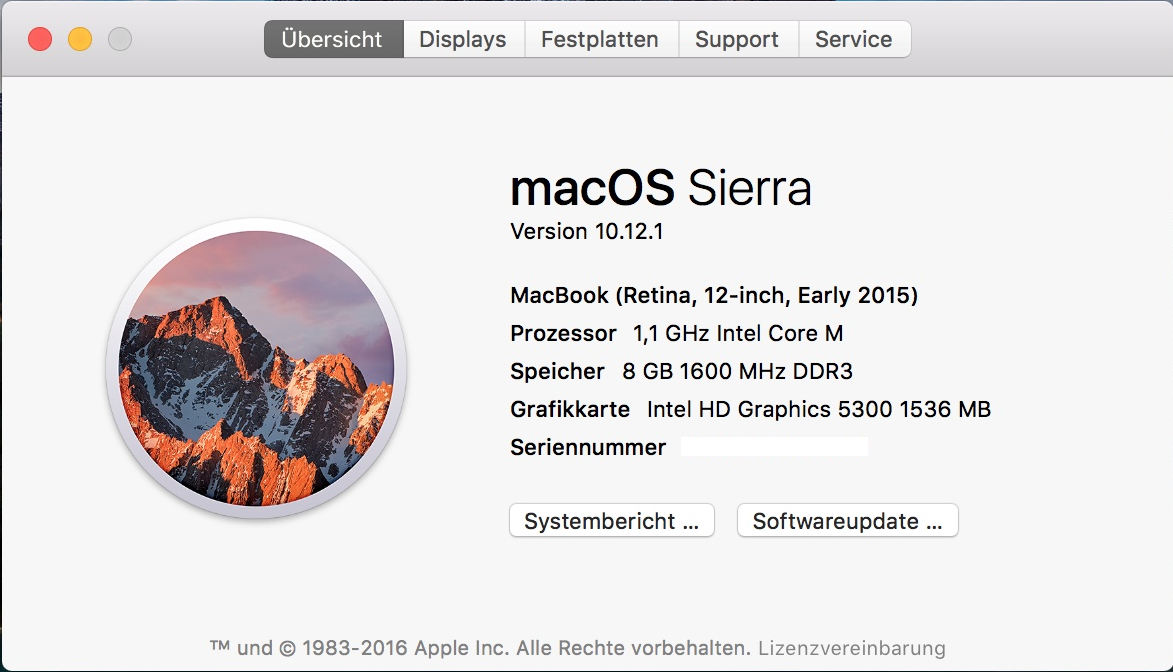Image resolution: width=1173 pixels, height=672 pixels.
Task: Click the macOS Sierra title text
Action: pos(661,187)
